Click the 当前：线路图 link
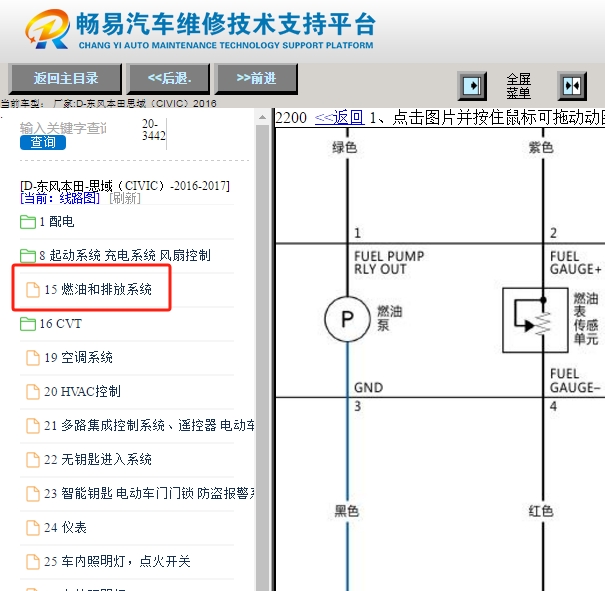 (x=60, y=198)
